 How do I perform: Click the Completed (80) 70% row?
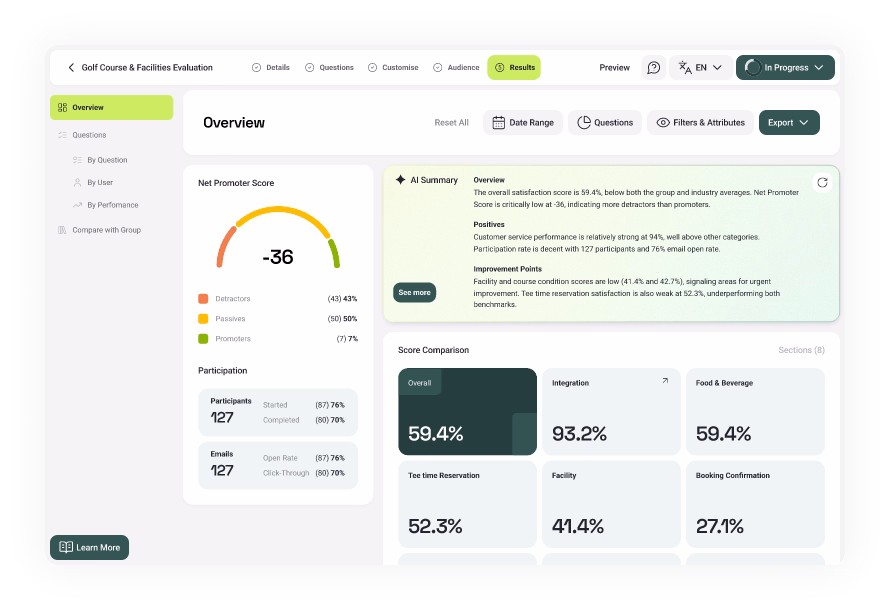[x=304, y=420]
